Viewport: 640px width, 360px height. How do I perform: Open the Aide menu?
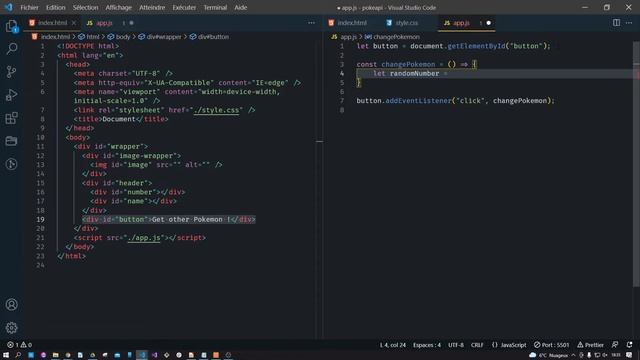pyautogui.click(x=241, y=7)
